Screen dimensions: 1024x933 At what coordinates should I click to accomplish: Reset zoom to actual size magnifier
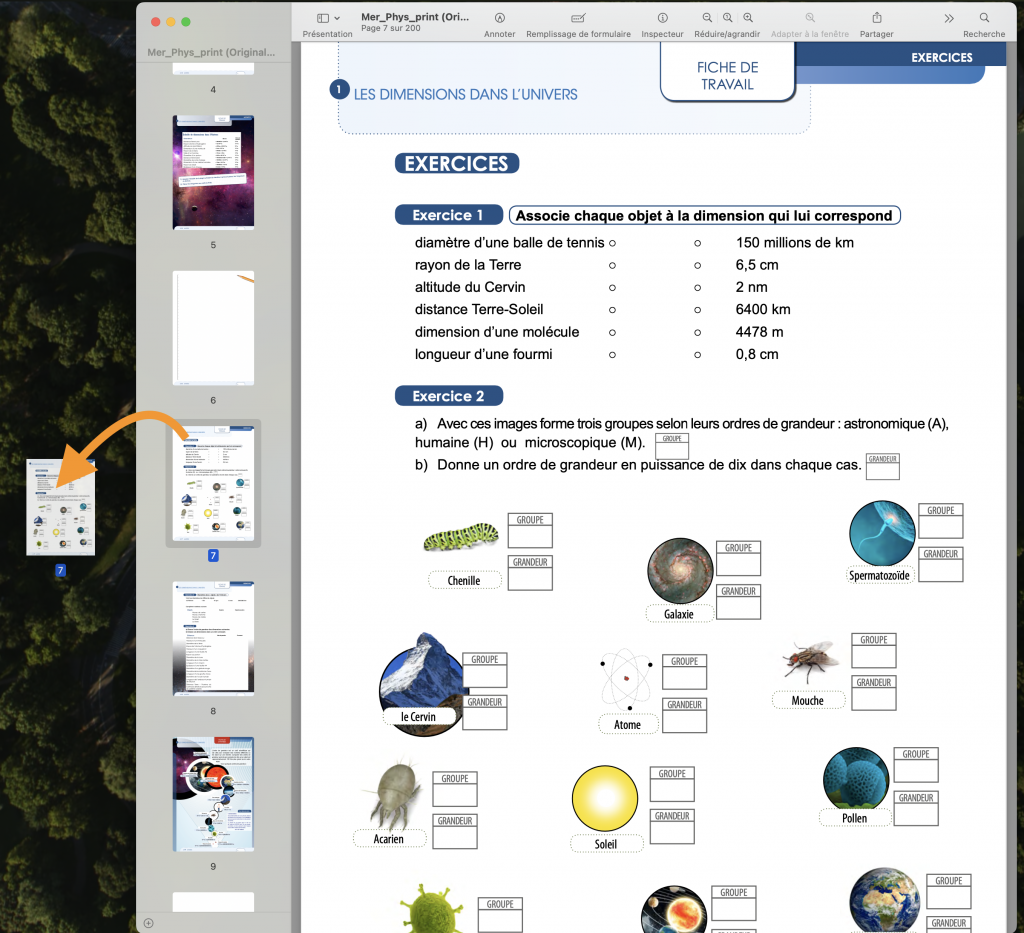(728, 18)
